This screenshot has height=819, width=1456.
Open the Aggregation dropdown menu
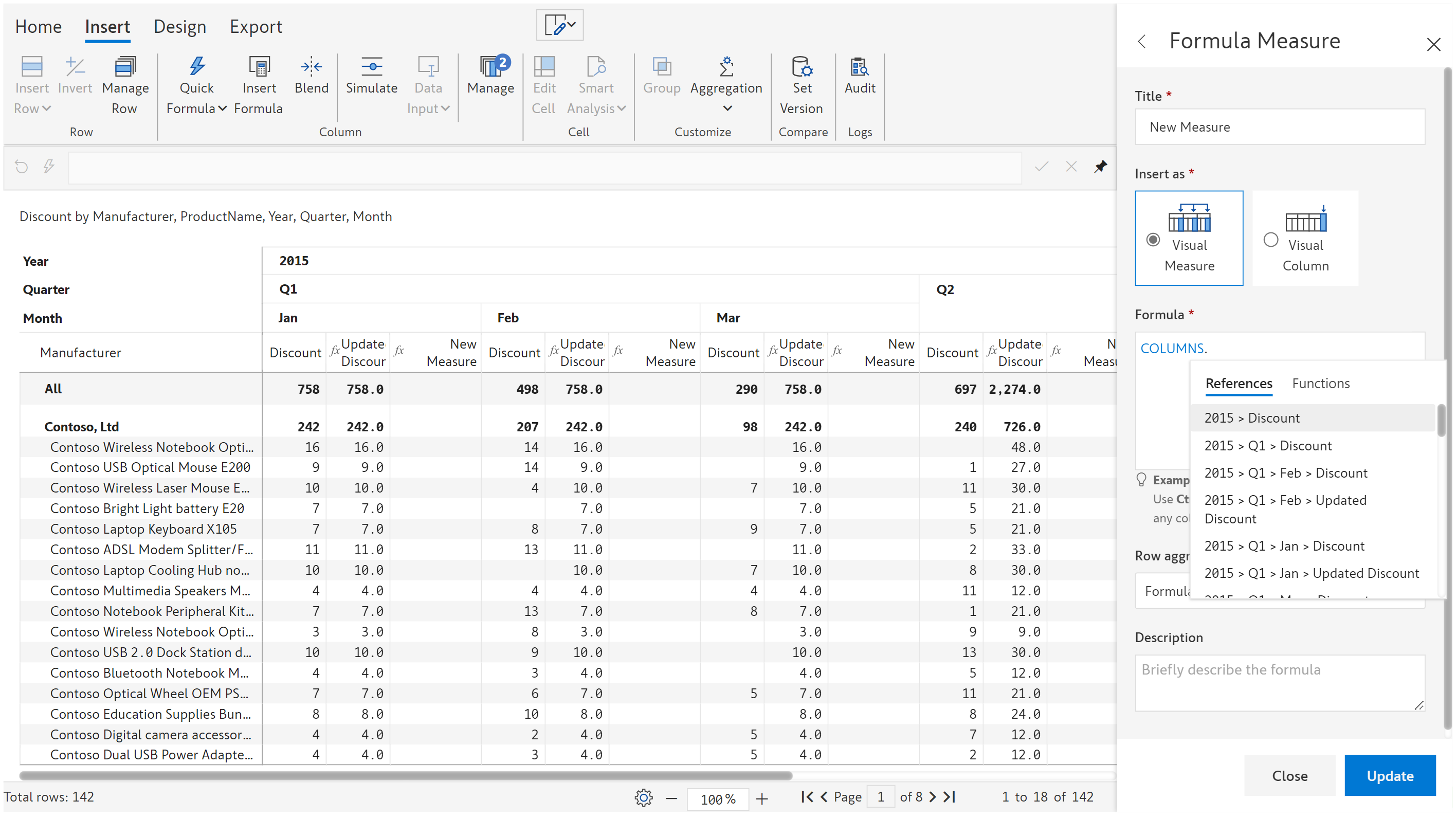(x=726, y=108)
